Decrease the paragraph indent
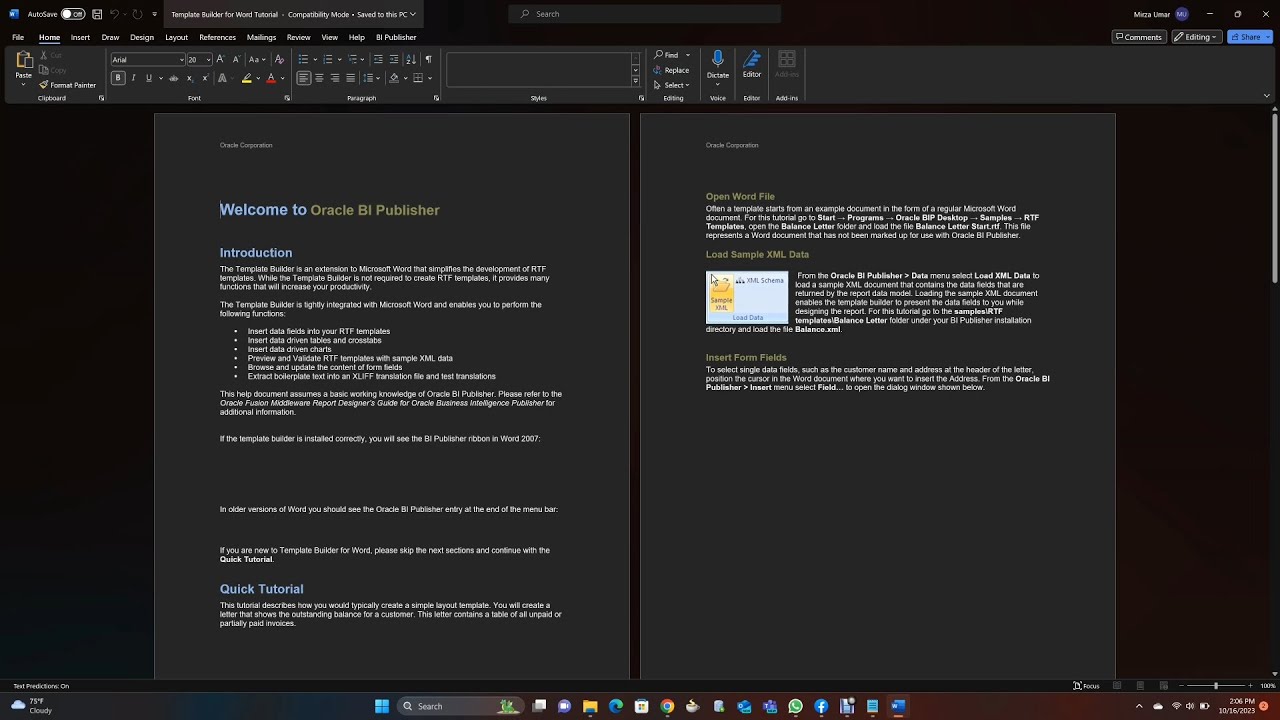 coord(377,59)
